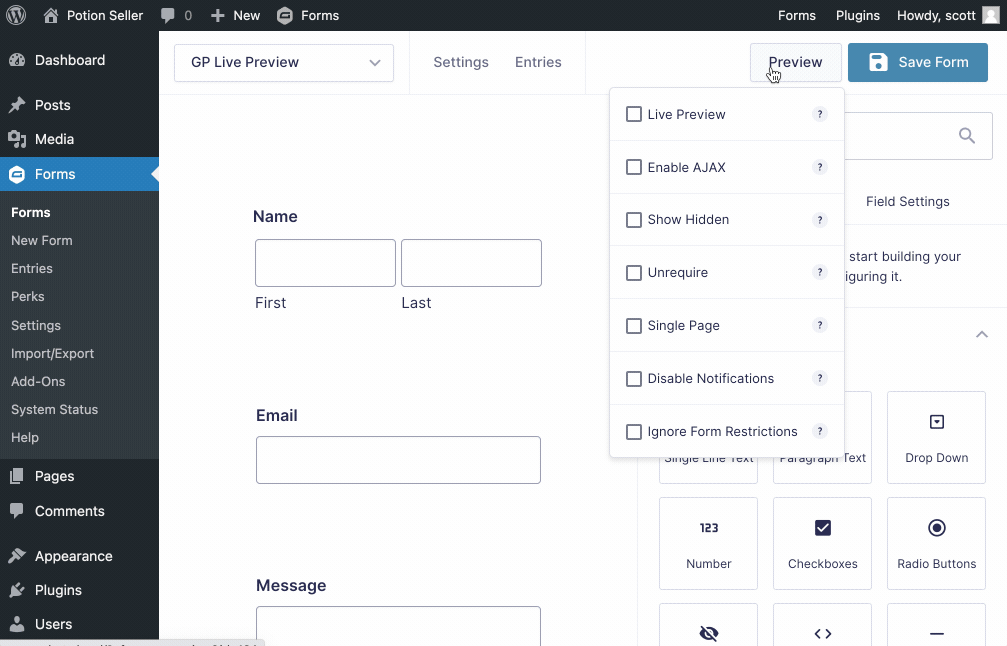Click the Posts pin icon in sidebar
The image size is (1007, 646).
click(x=17, y=105)
